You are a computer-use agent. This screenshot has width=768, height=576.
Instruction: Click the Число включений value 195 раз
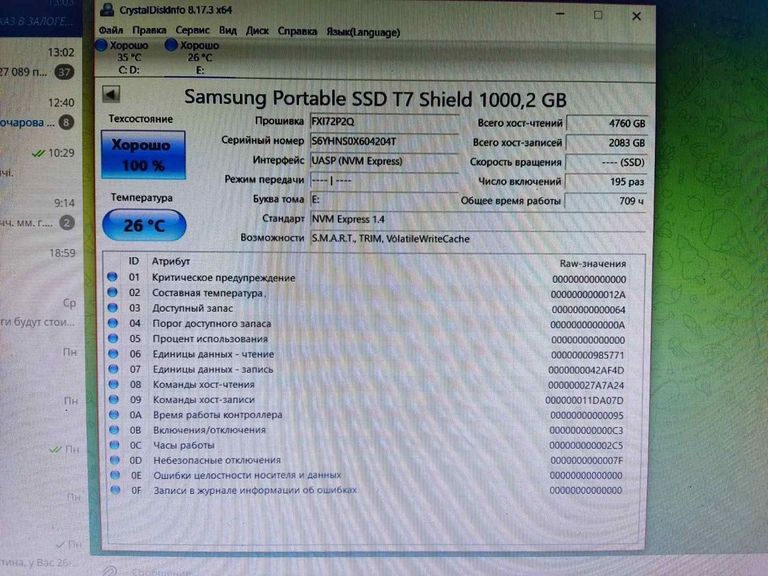coord(606,182)
